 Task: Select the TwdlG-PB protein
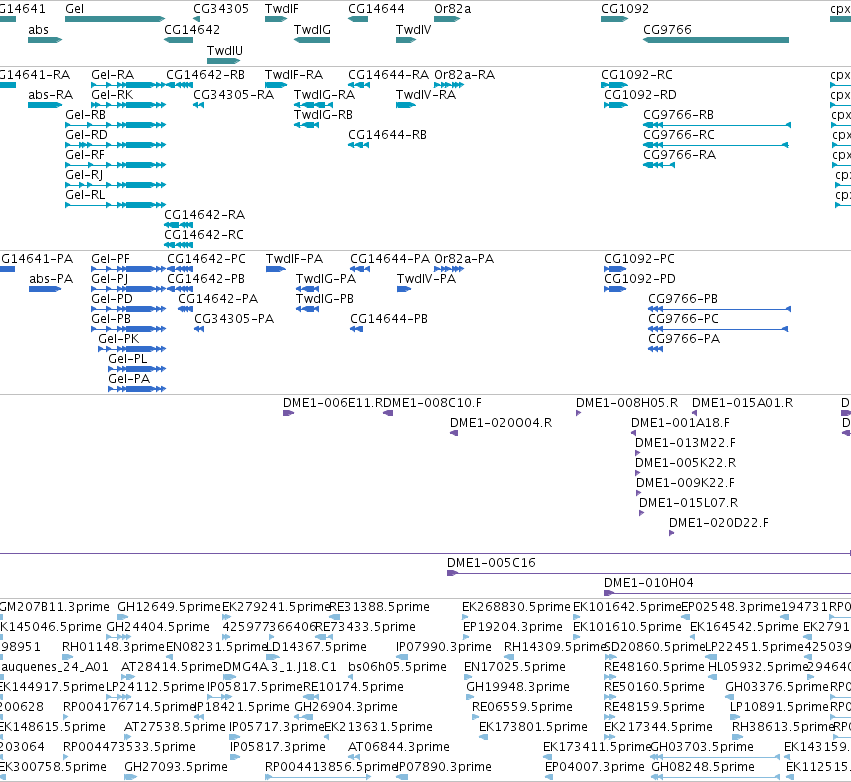[x=307, y=309]
